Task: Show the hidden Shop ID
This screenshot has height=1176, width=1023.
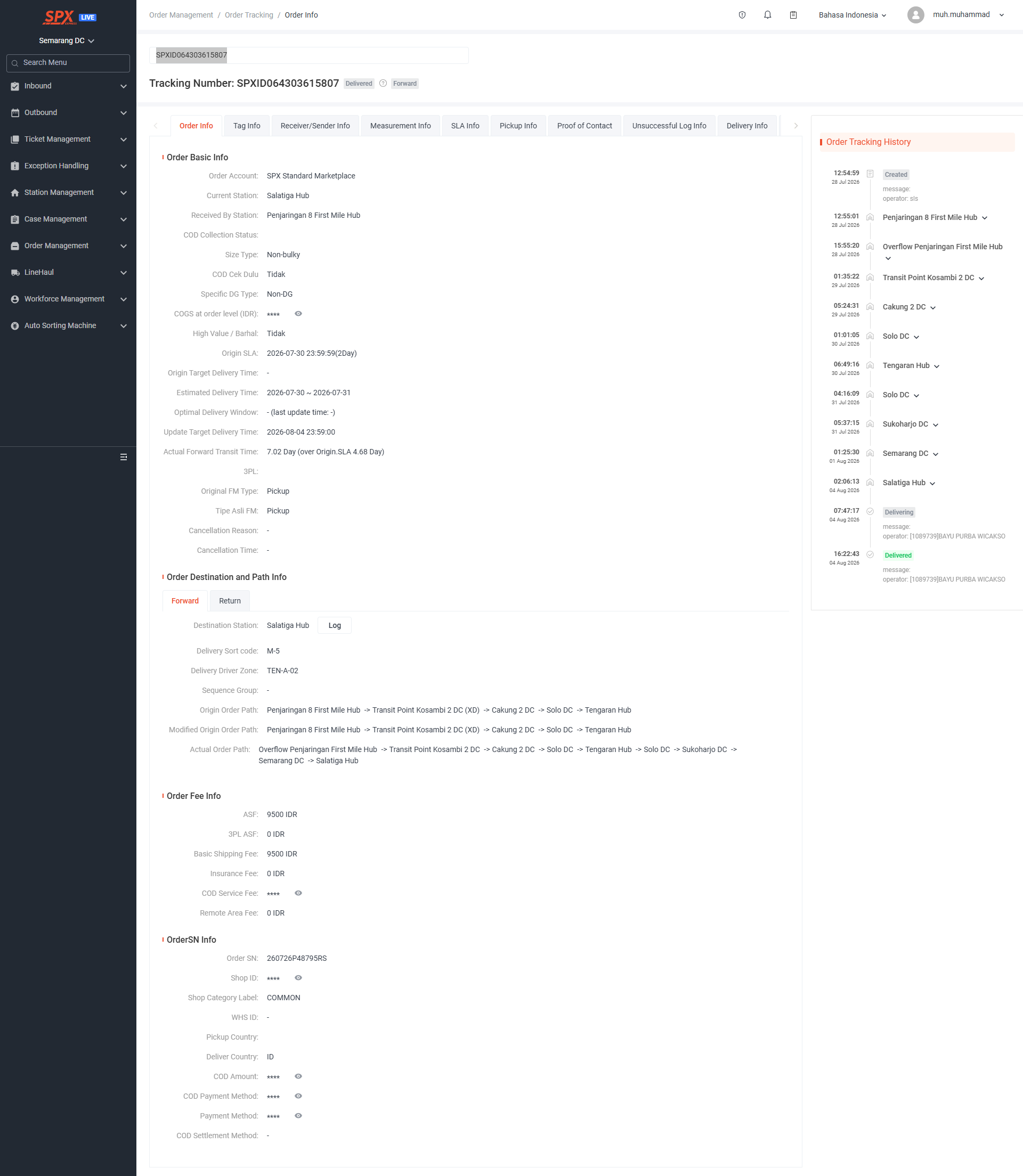Action: [298, 978]
